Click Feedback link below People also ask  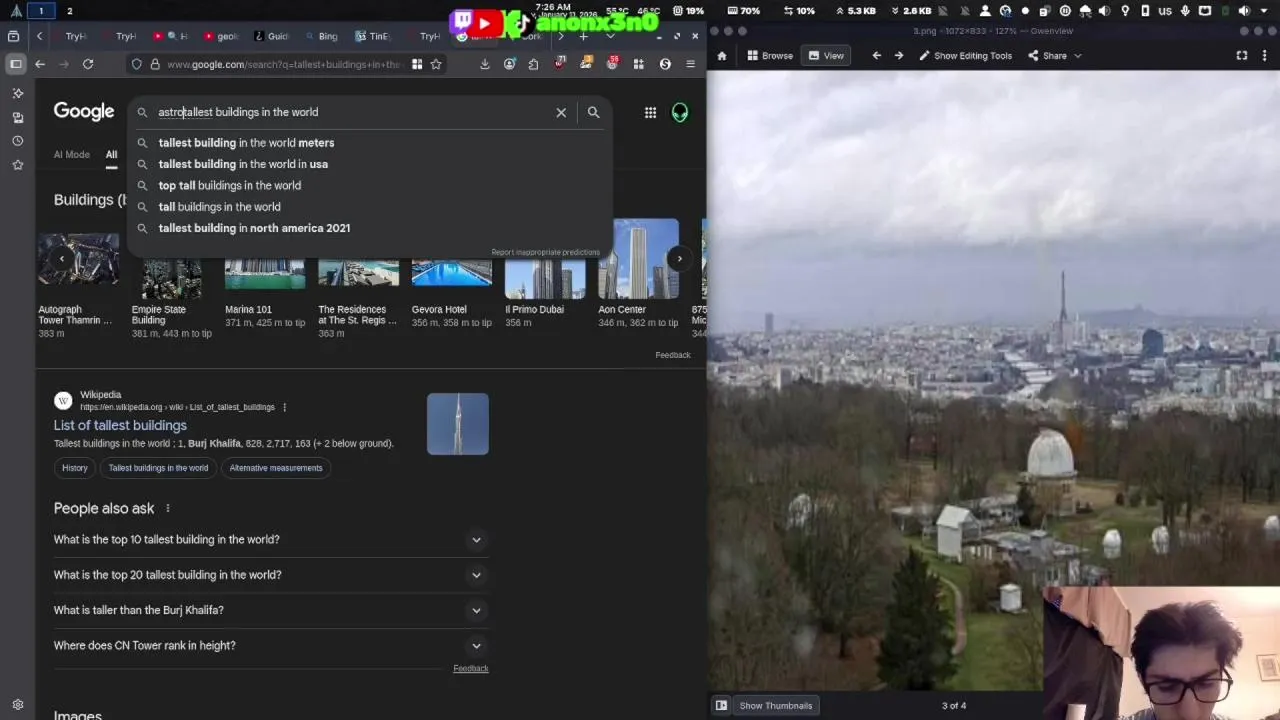pos(471,668)
